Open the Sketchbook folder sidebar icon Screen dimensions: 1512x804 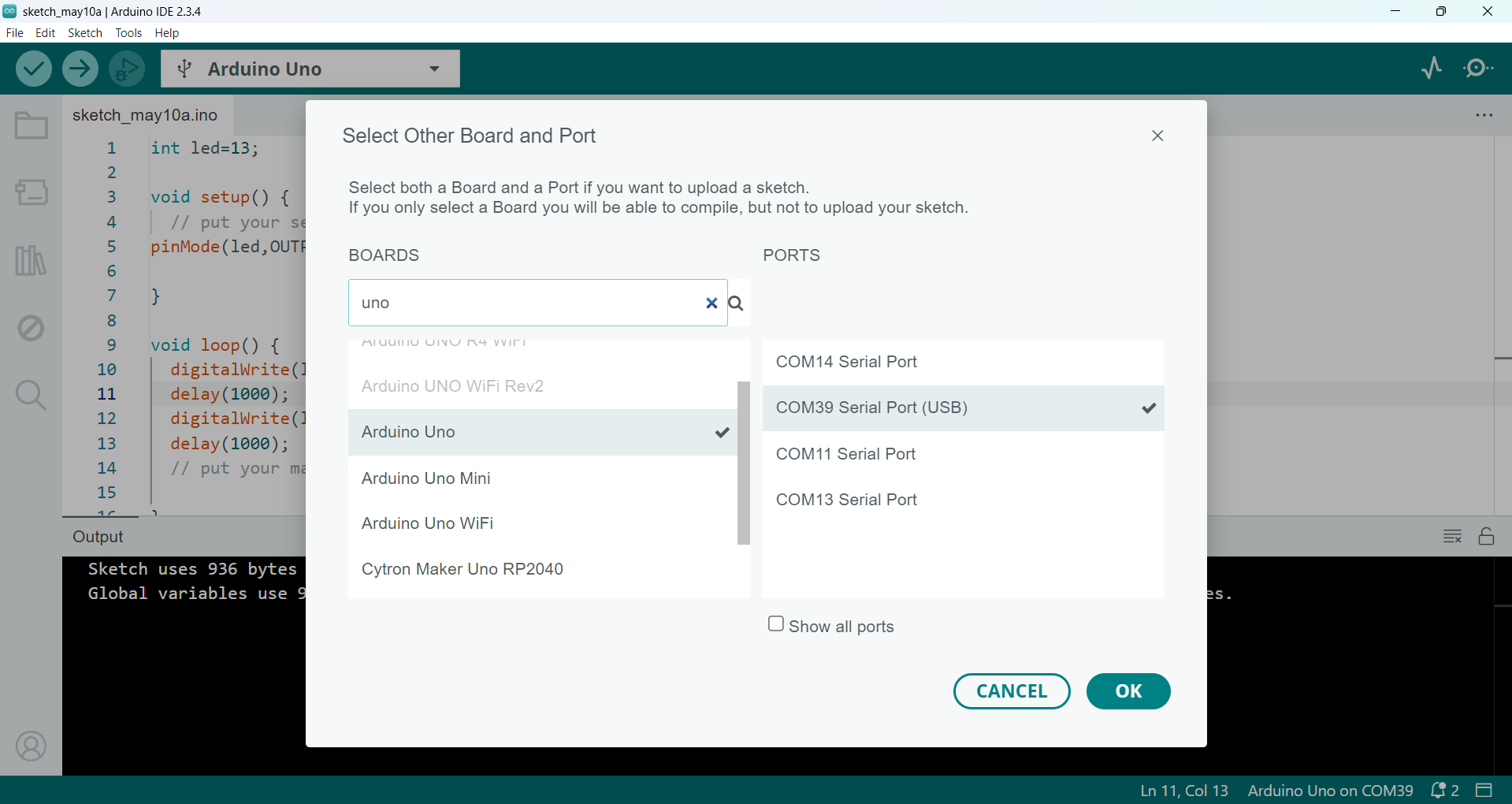pos(32,125)
